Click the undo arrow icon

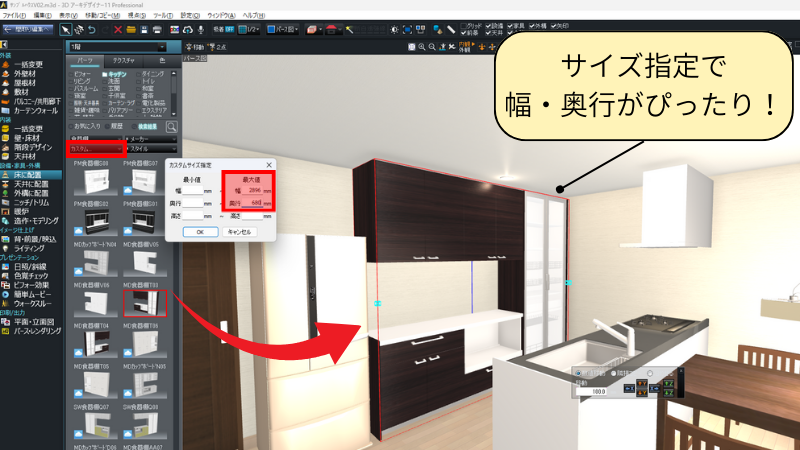coord(92,30)
